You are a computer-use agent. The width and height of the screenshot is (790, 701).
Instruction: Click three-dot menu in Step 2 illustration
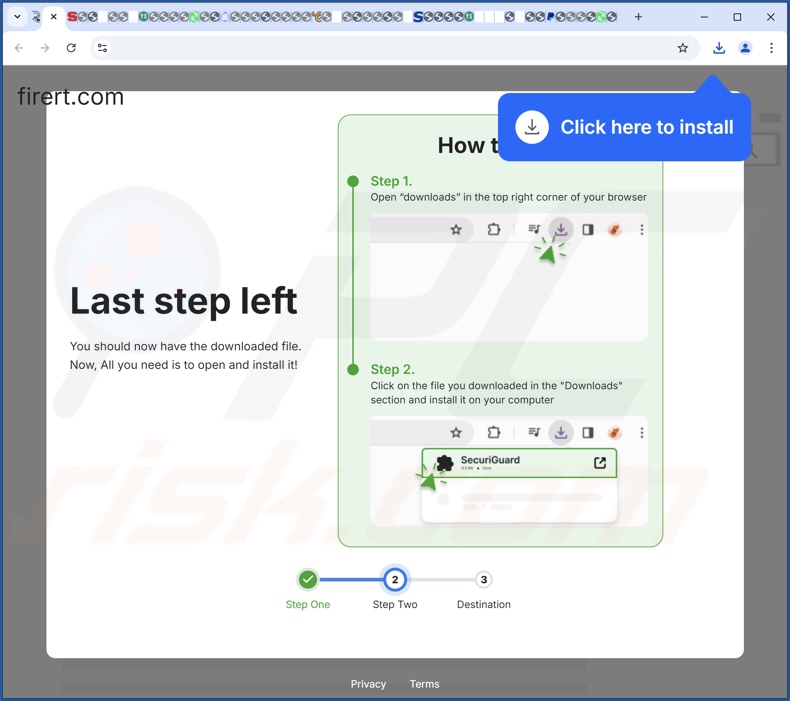(641, 432)
